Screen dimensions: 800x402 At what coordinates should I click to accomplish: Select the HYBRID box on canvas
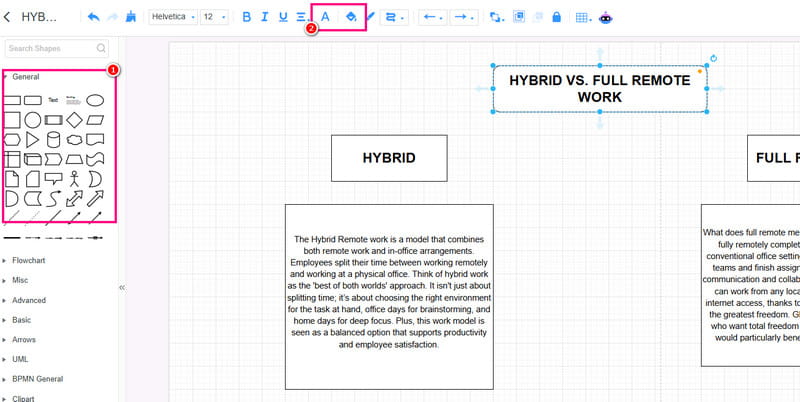click(x=389, y=158)
